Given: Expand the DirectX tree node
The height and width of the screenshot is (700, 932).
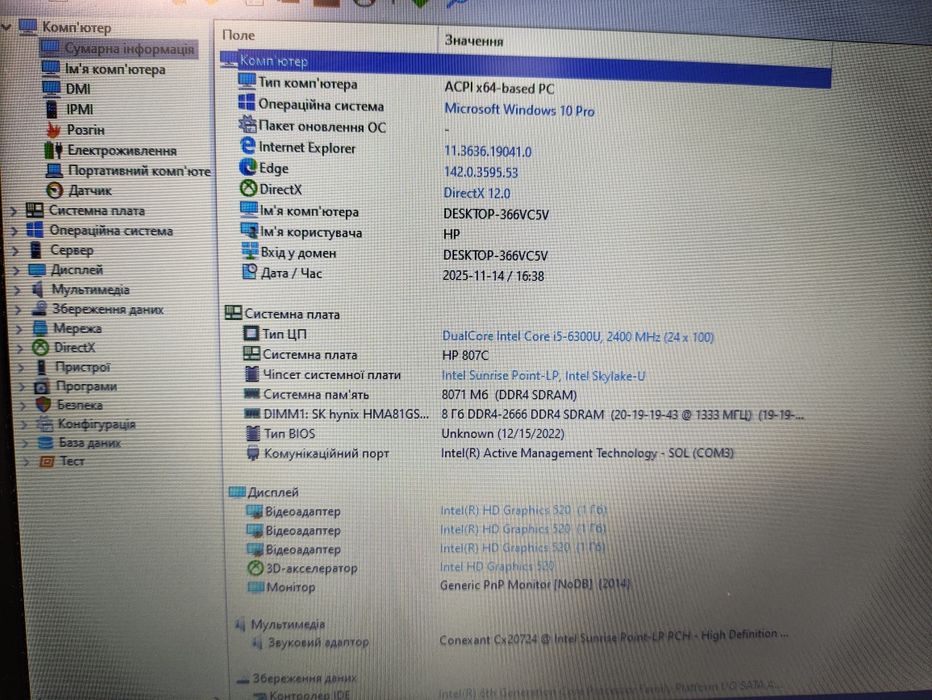Looking at the screenshot, I should pos(20,348).
